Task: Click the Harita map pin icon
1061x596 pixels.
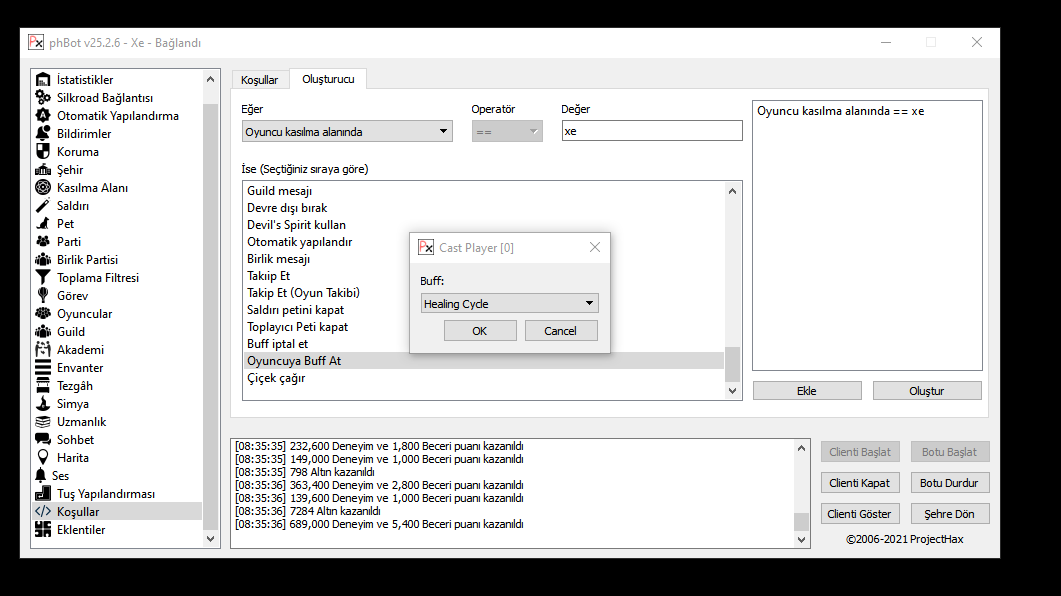Action: [42, 458]
